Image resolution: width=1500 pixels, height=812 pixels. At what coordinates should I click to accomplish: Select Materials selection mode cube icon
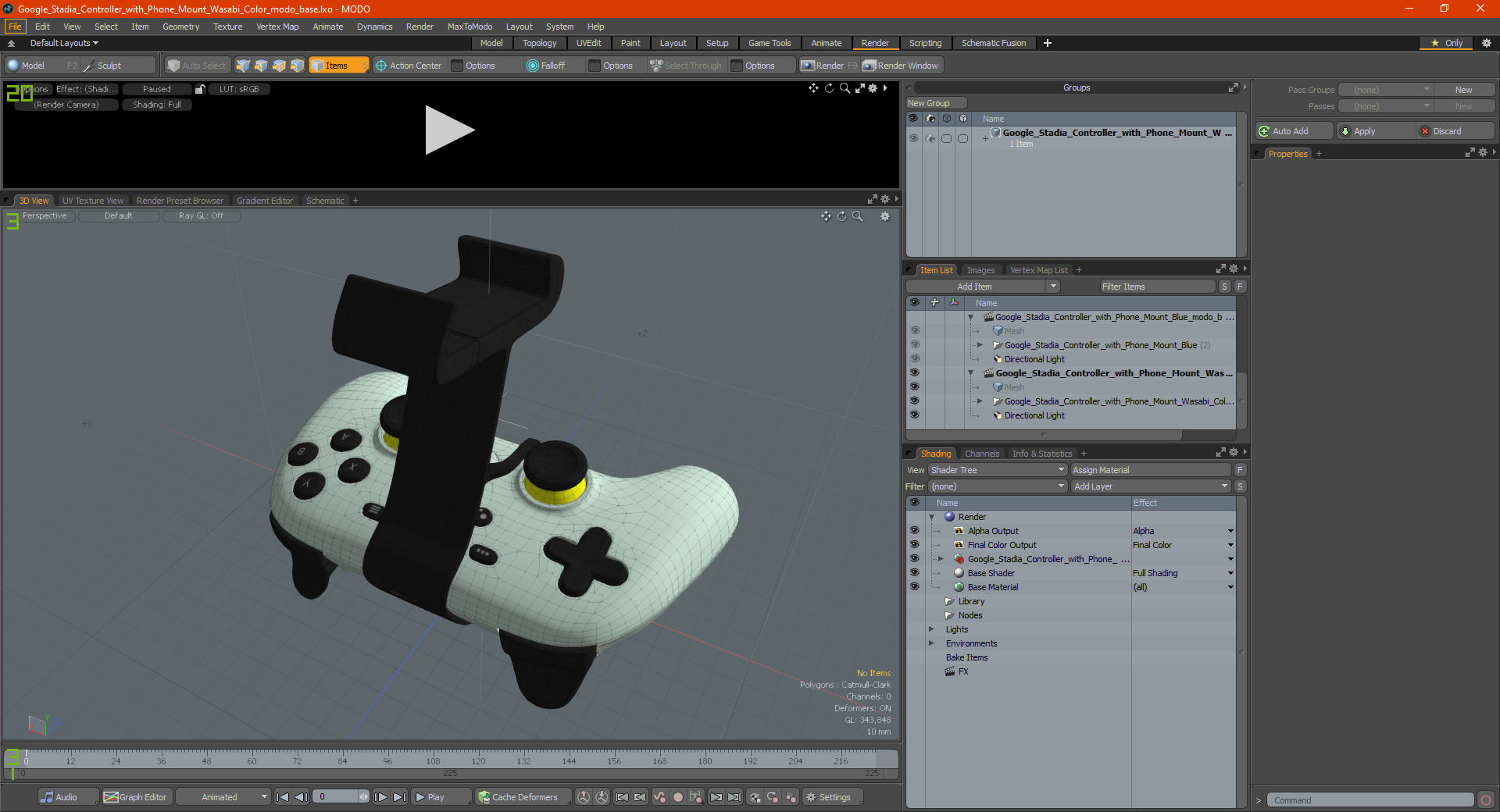297,66
